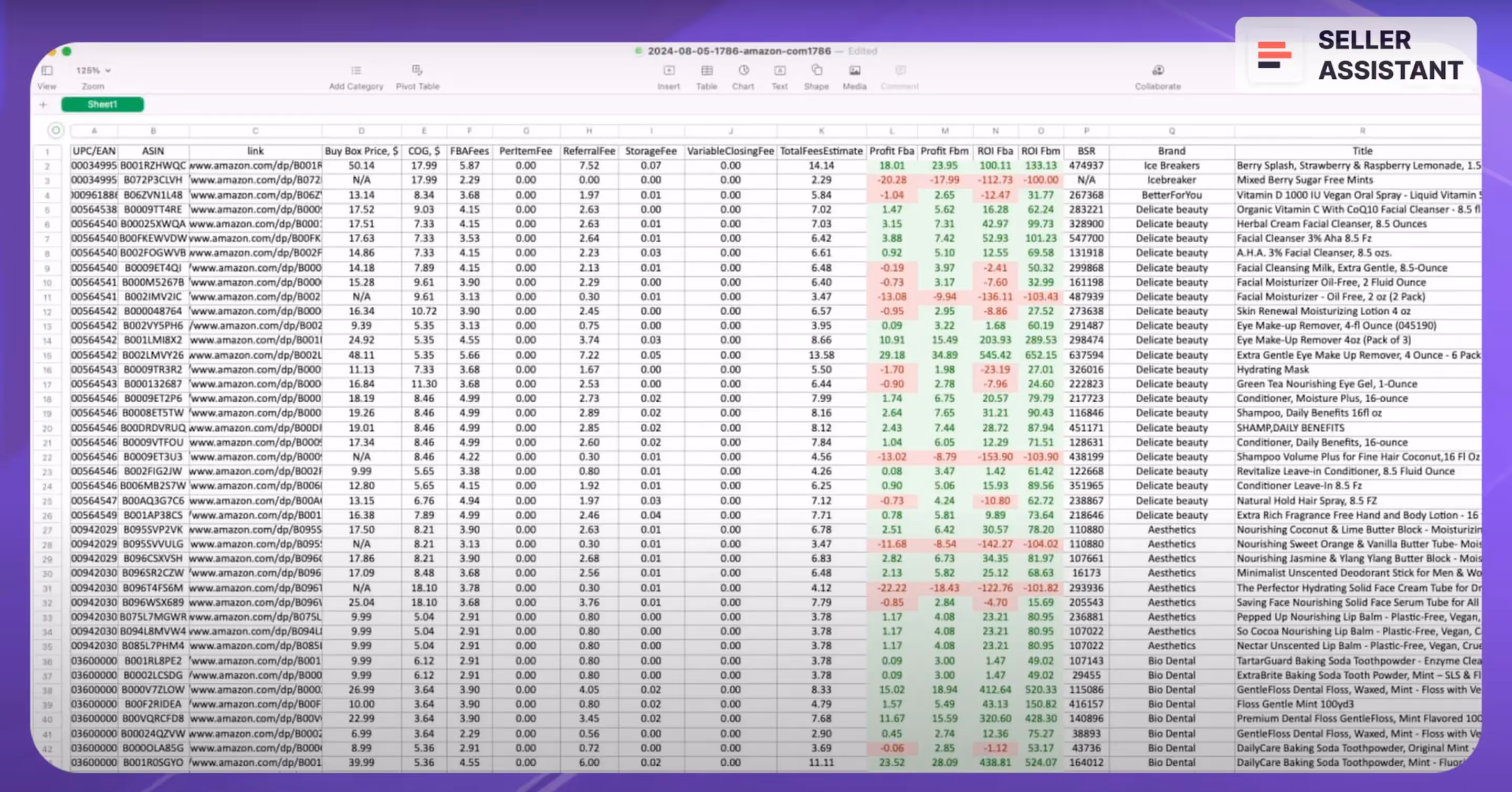Click the Pivot Table toolbar icon
This screenshot has height=792, width=1512.
coord(417,70)
